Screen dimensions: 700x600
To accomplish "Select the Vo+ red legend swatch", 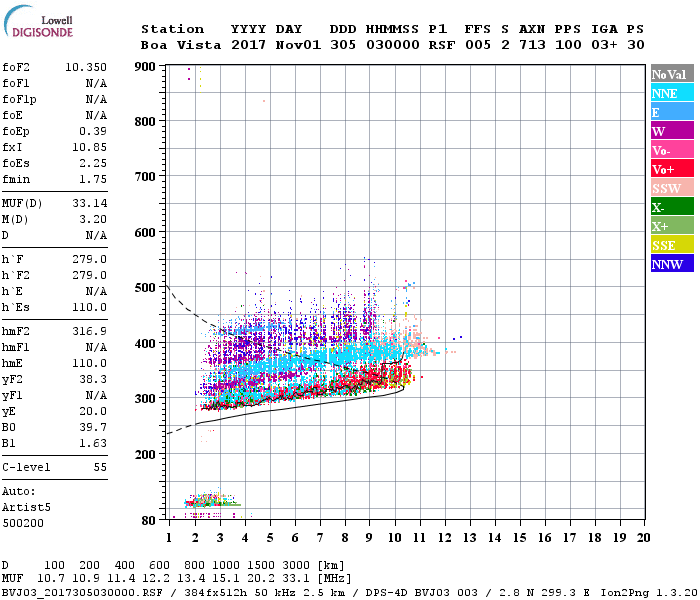I will pos(672,169).
